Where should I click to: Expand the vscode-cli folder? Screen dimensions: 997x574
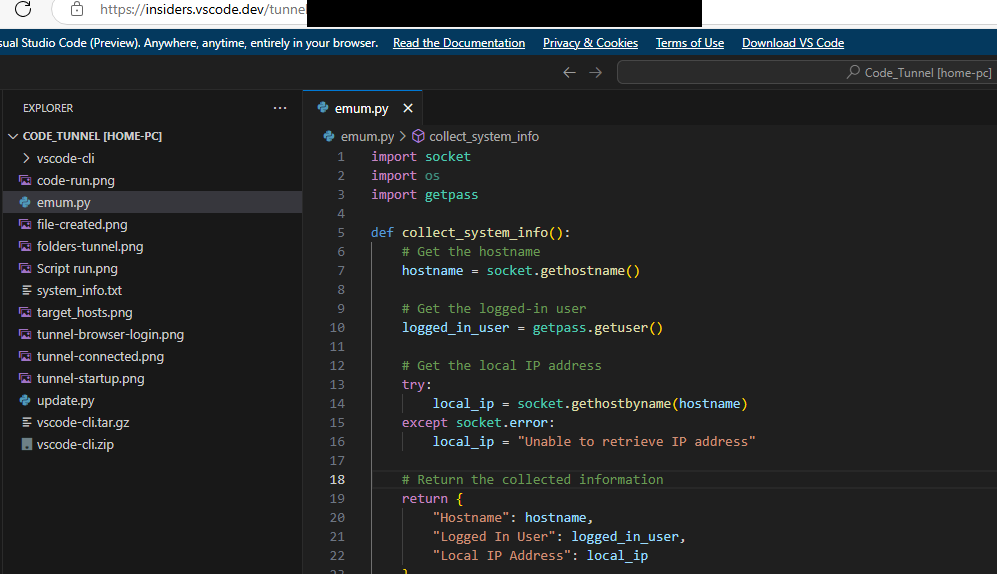[153, 158]
